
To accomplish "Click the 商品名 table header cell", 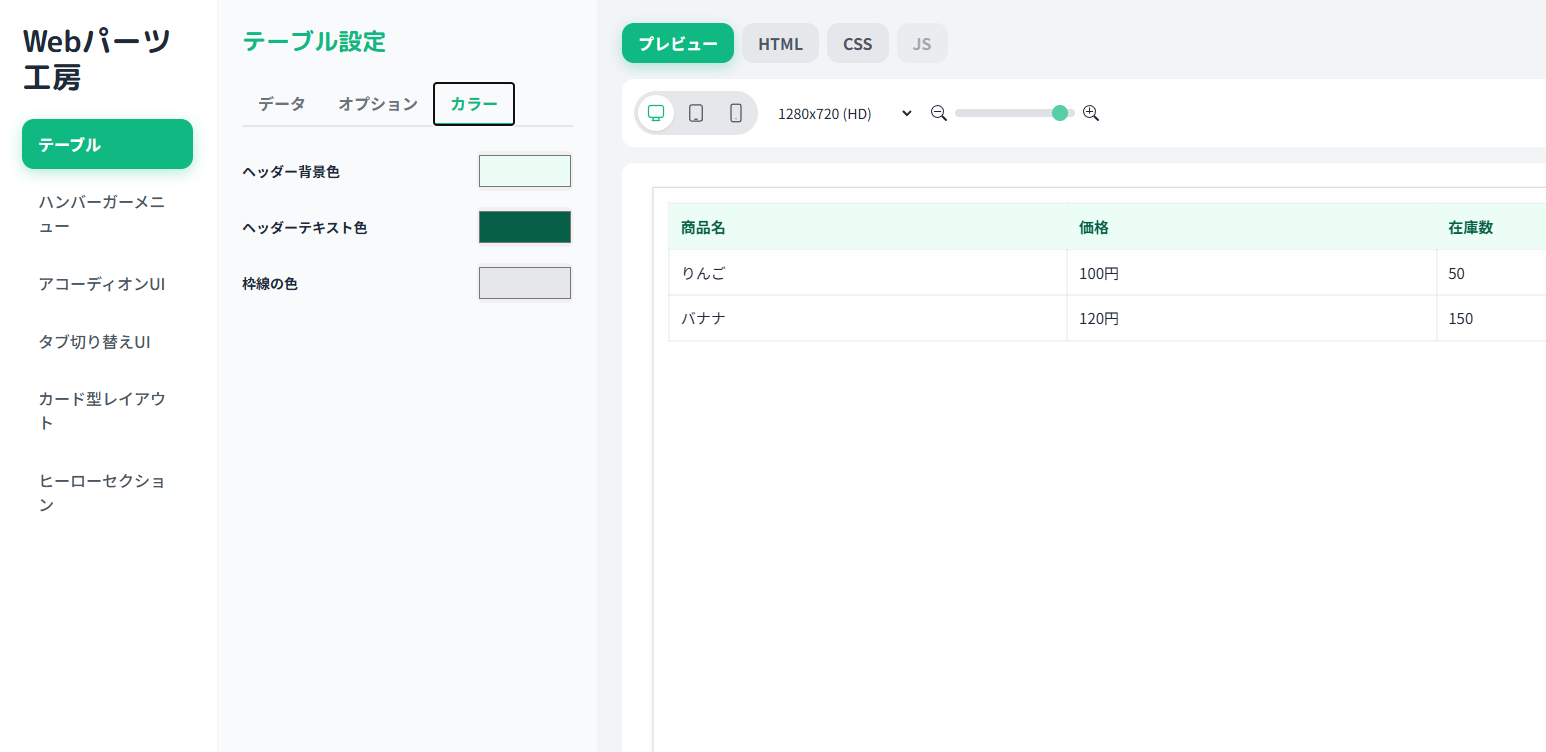I will 867,227.
